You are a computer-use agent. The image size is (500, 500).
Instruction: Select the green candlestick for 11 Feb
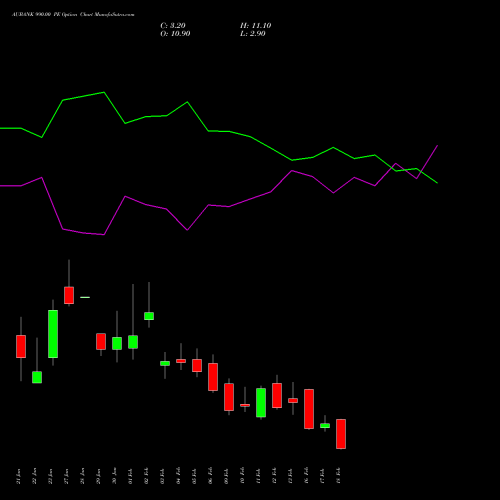261,403
